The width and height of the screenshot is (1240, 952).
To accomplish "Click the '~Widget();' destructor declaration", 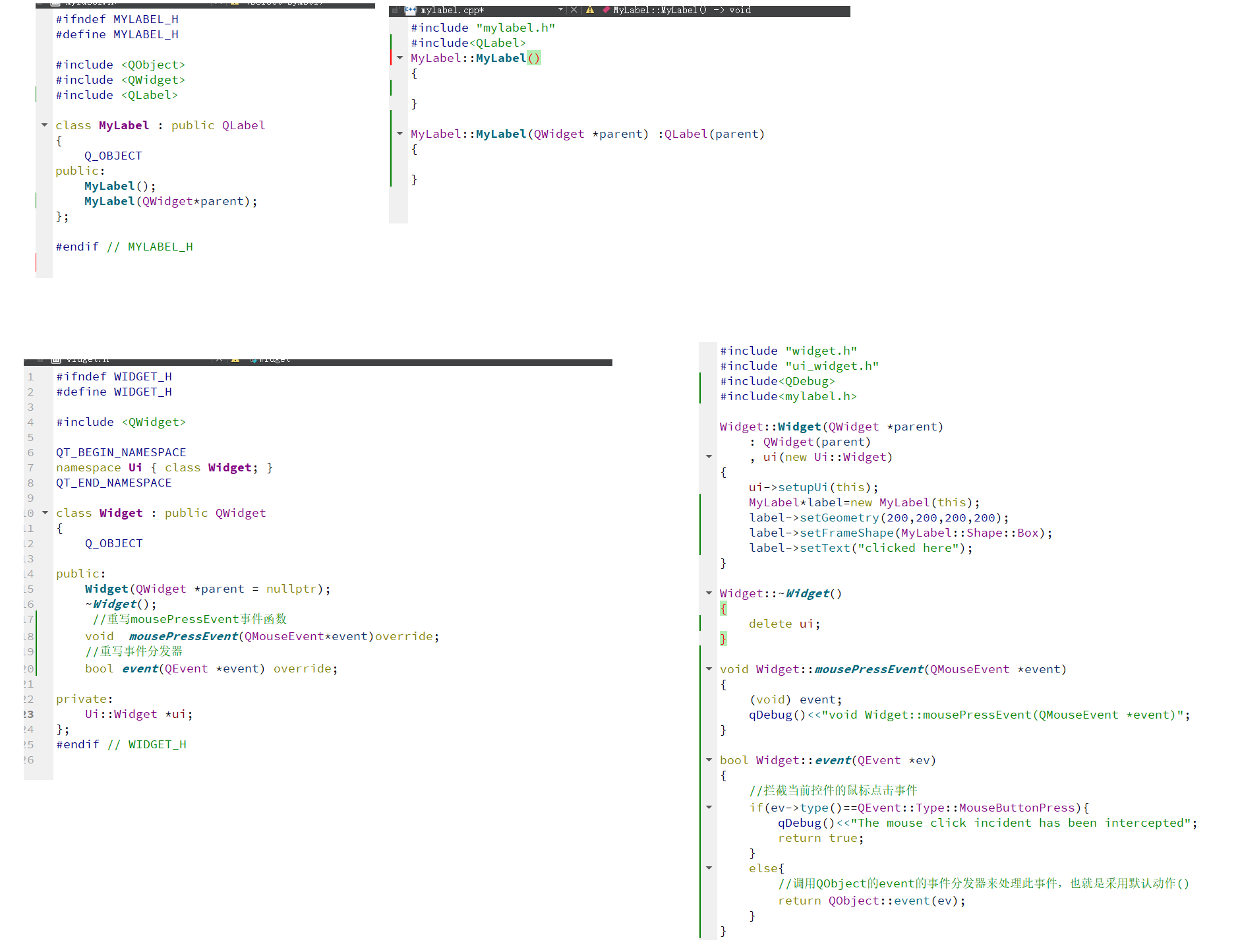I will tap(121, 604).
